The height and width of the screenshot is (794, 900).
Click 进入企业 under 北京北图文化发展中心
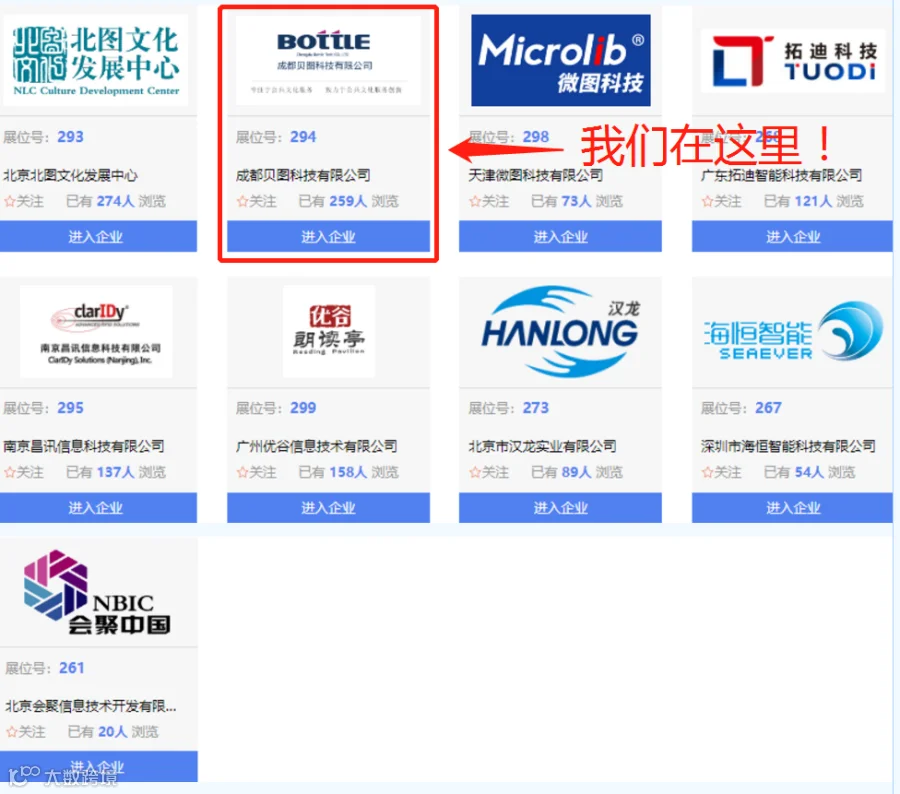98,237
